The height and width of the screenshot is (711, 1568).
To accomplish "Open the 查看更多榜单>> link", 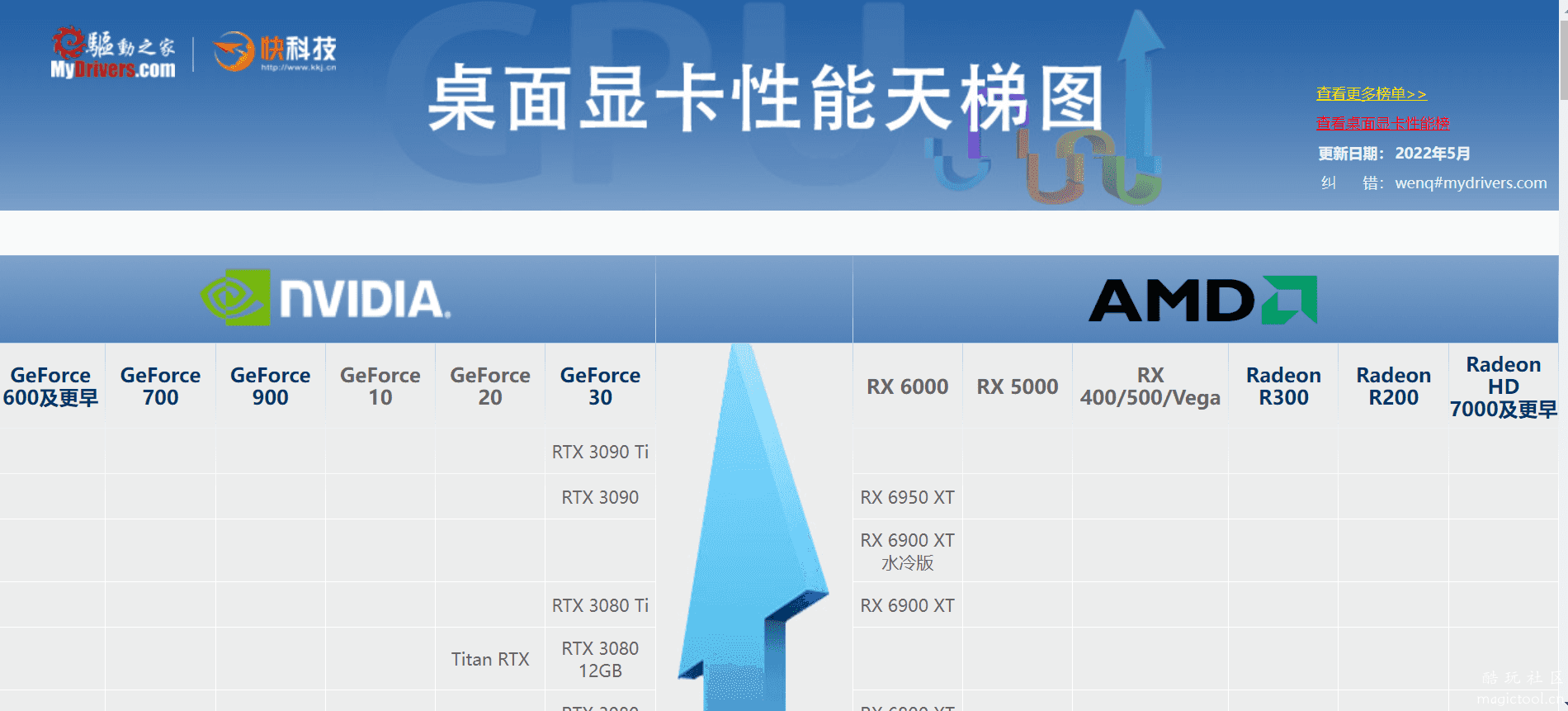I will coord(1371,93).
